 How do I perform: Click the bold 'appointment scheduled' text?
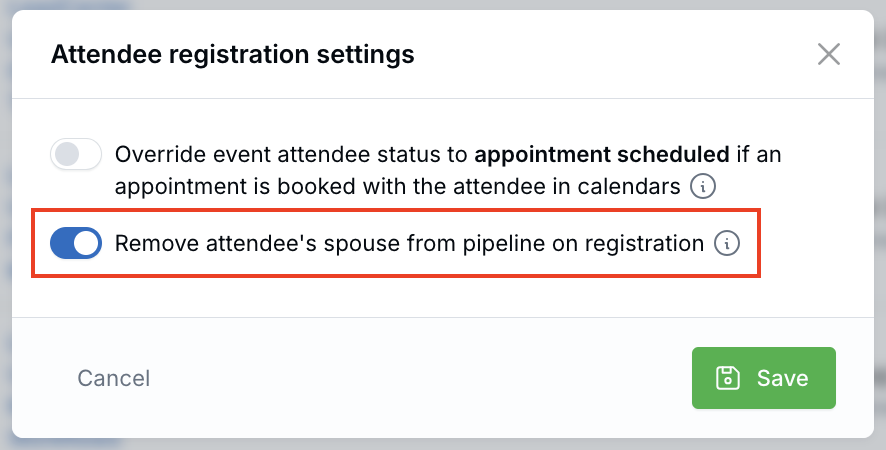[600, 155]
